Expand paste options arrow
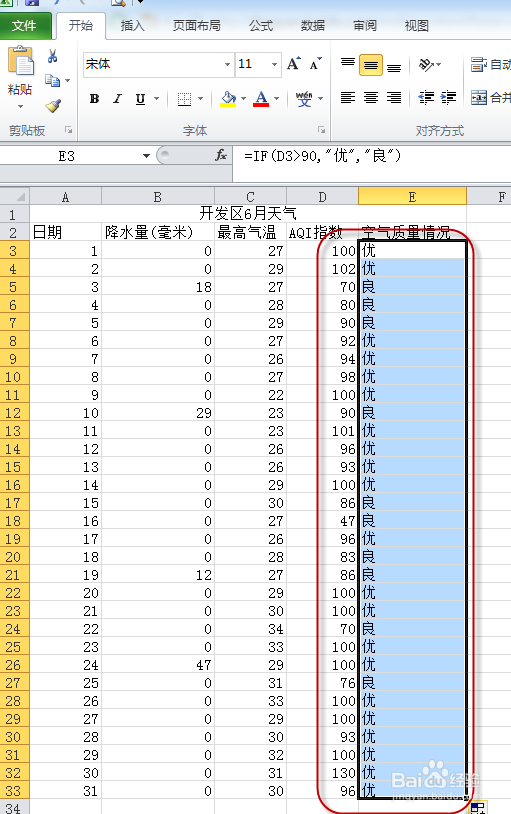 coord(20,106)
